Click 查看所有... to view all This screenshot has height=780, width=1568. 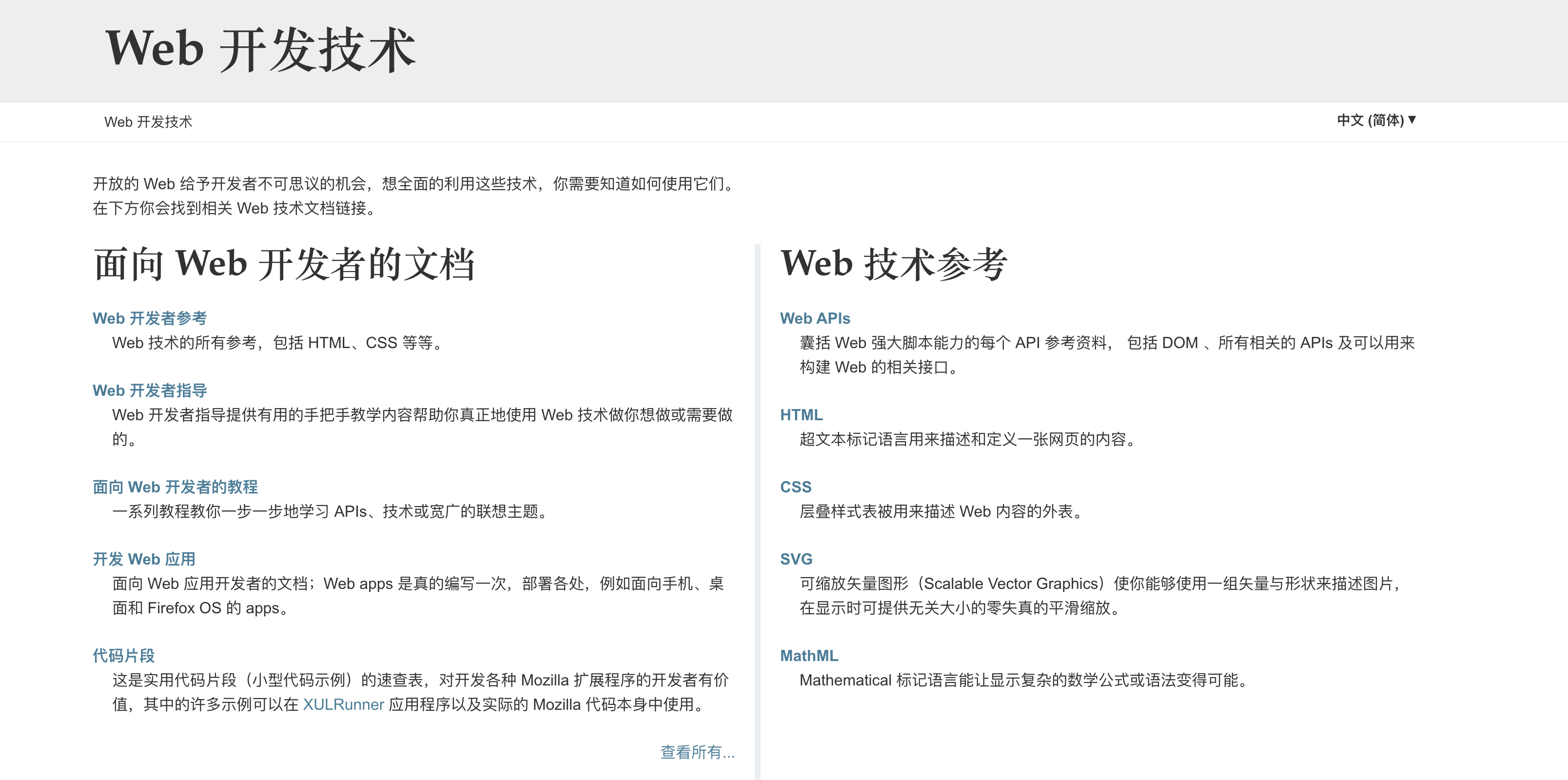click(697, 752)
